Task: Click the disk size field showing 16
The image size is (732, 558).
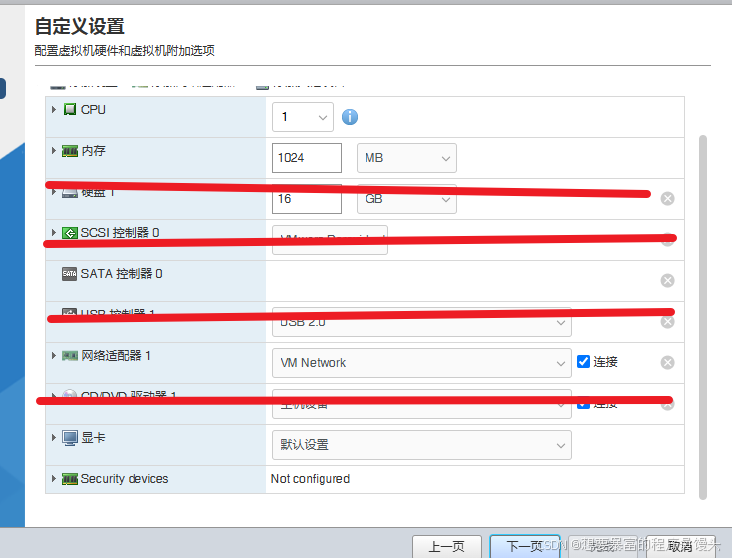Action: [307, 199]
